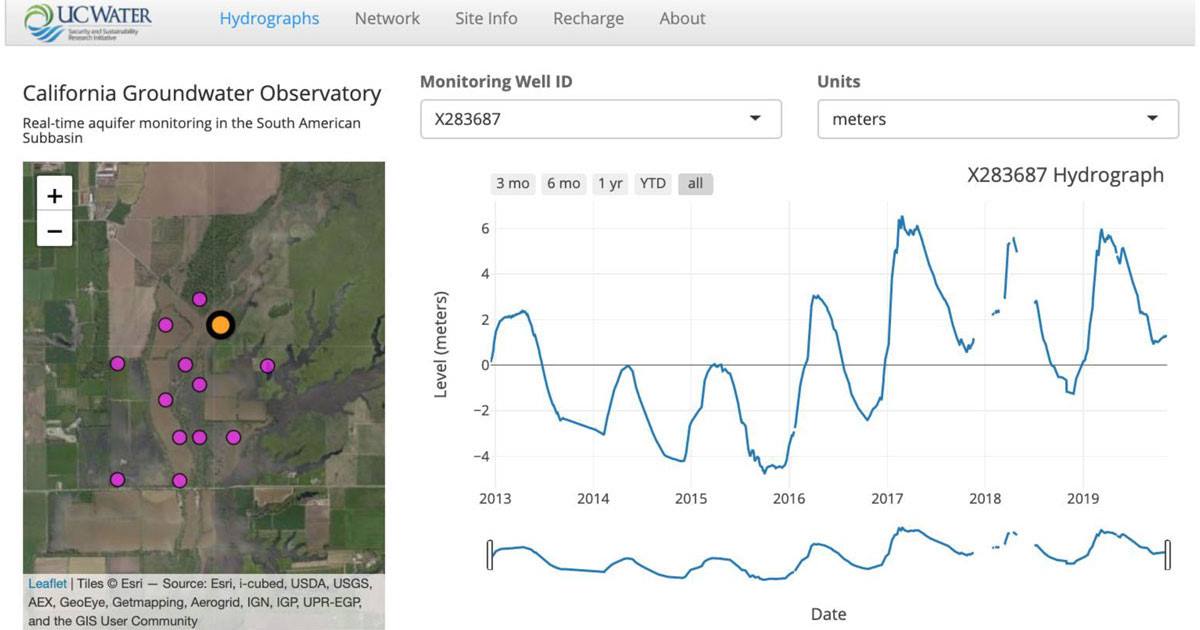Show all data with the all button
The height and width of the screenshot is (630, 1200).
(x=695, y=184)
